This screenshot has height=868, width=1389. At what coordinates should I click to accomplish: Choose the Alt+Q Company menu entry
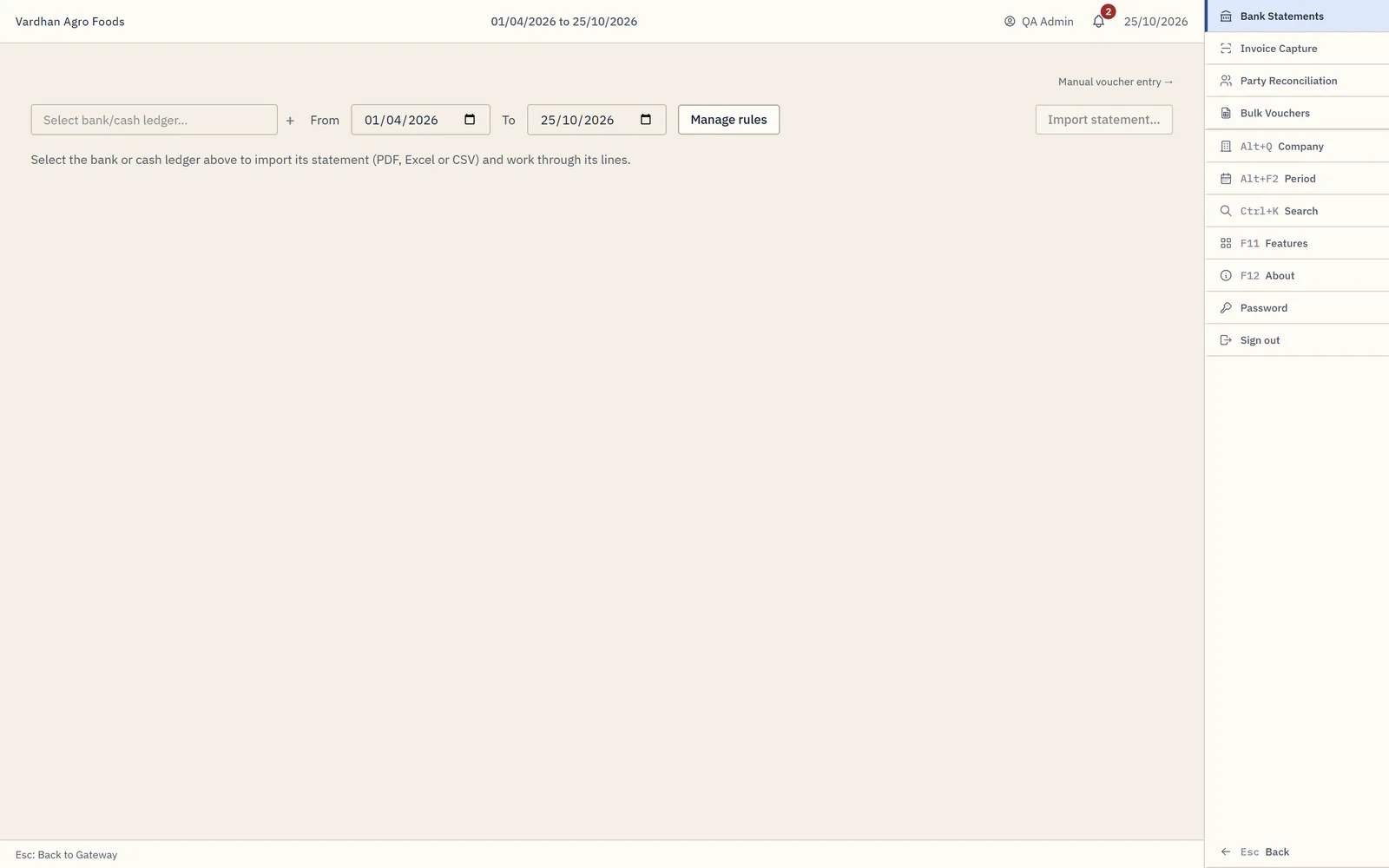pos(1297,147)
